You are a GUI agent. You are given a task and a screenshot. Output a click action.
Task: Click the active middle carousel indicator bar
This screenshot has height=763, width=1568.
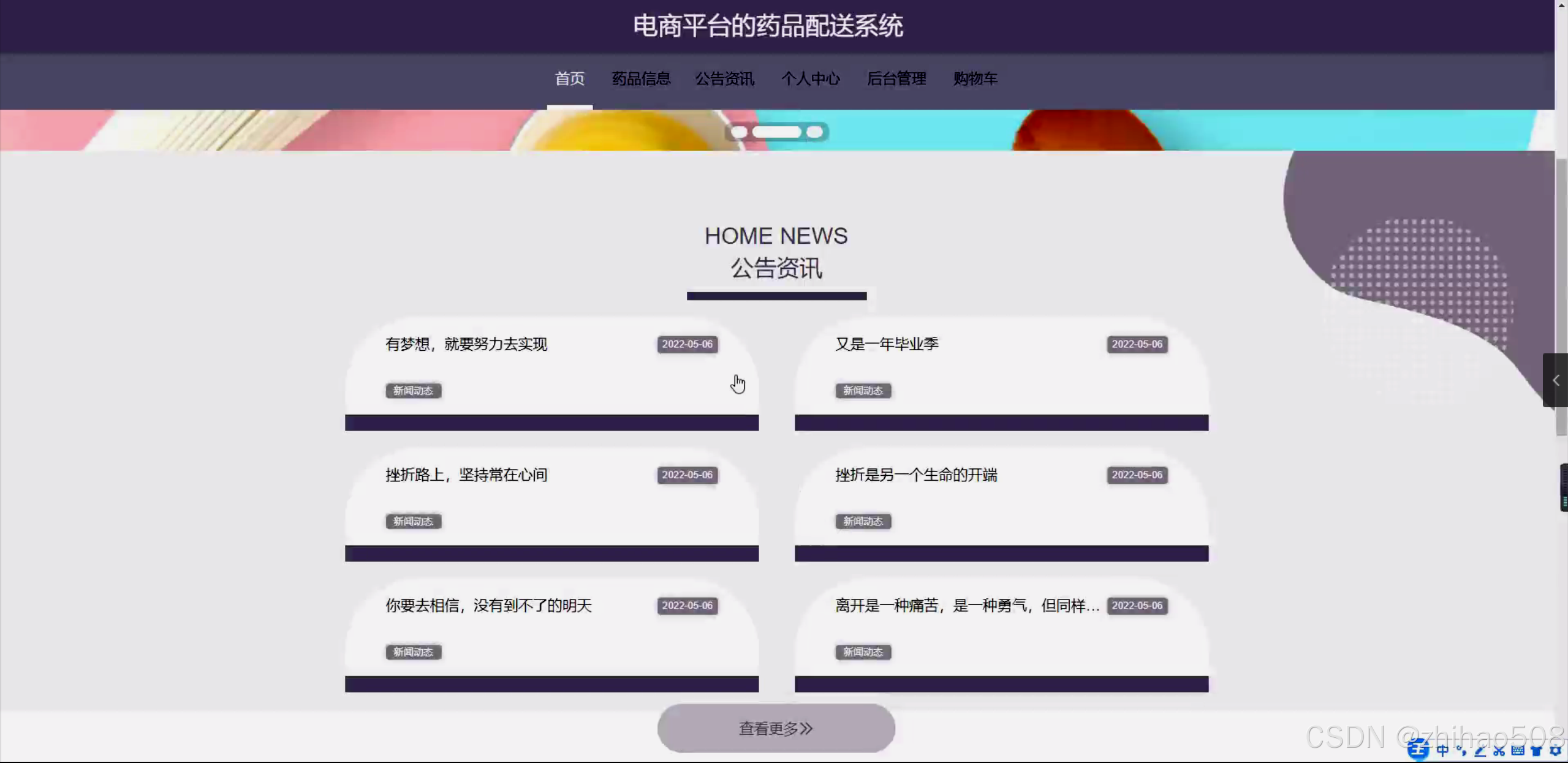click(x=776, y=132)
